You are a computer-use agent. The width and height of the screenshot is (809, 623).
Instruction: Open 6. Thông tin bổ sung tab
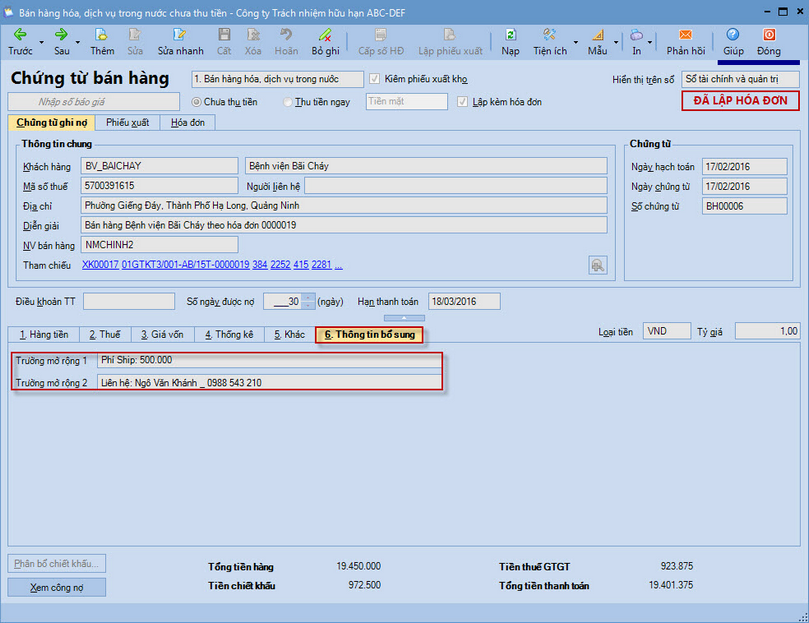369,334
